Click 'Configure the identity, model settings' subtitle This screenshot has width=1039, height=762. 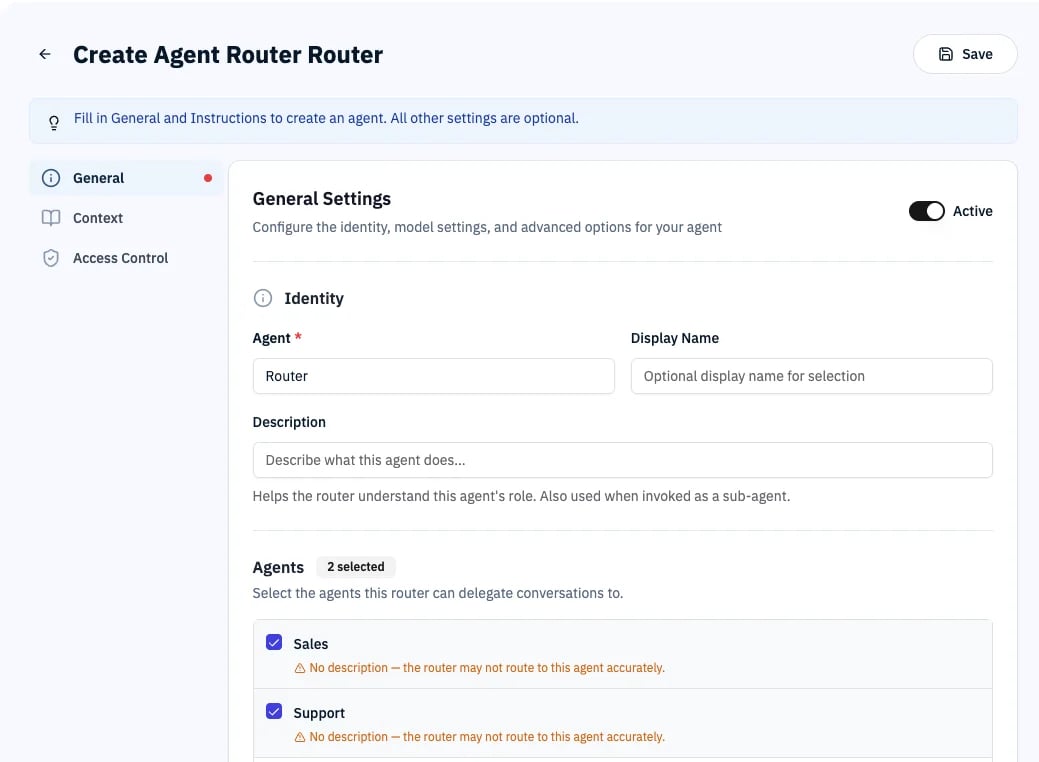click(x=487, y=227)
